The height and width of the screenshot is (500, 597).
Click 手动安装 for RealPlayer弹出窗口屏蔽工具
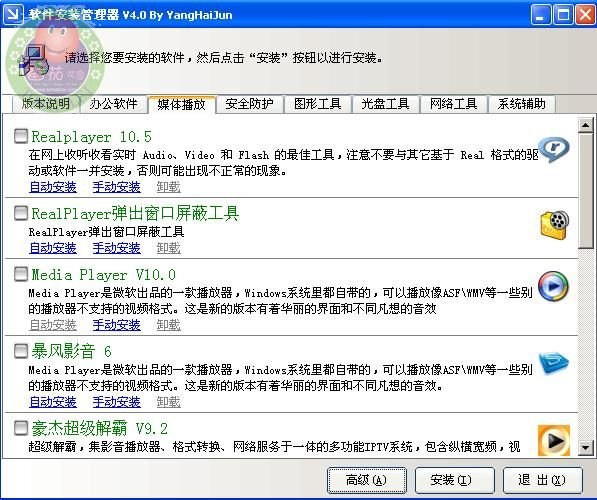click(x=117, y=248)
